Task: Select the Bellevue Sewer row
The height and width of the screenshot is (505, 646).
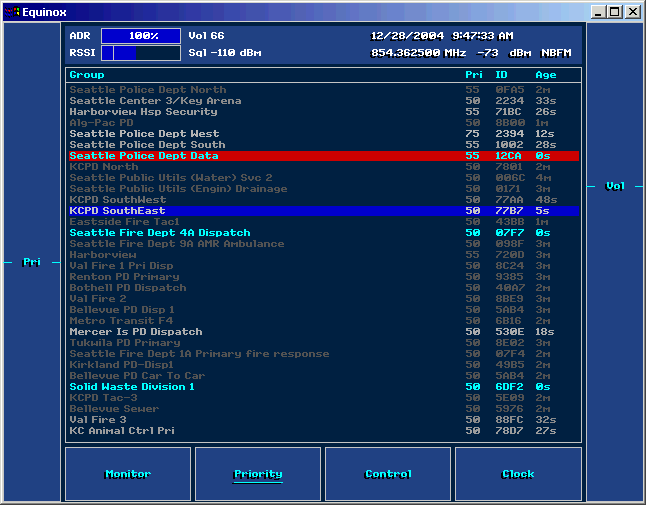Action: pos(324,409)
